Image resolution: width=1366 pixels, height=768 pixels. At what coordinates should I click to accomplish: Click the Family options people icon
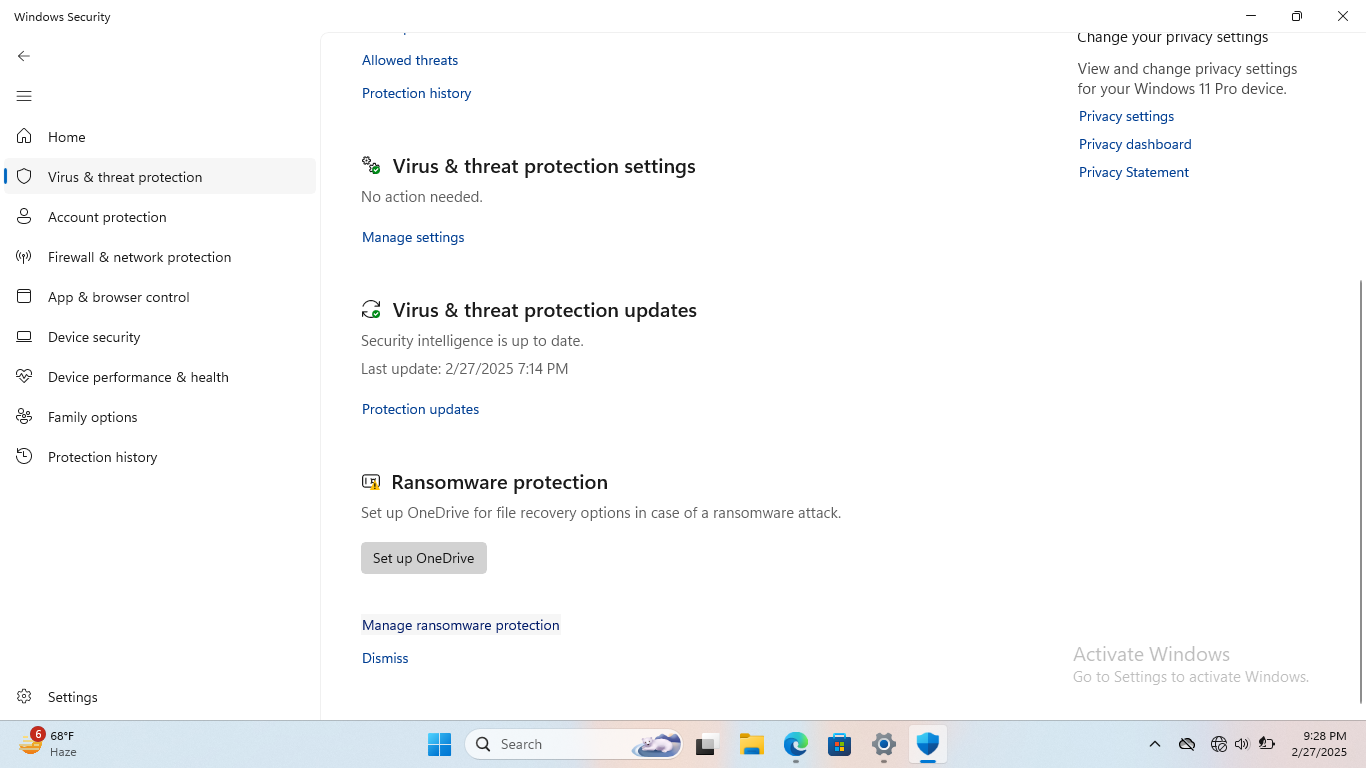coord(24,417)
